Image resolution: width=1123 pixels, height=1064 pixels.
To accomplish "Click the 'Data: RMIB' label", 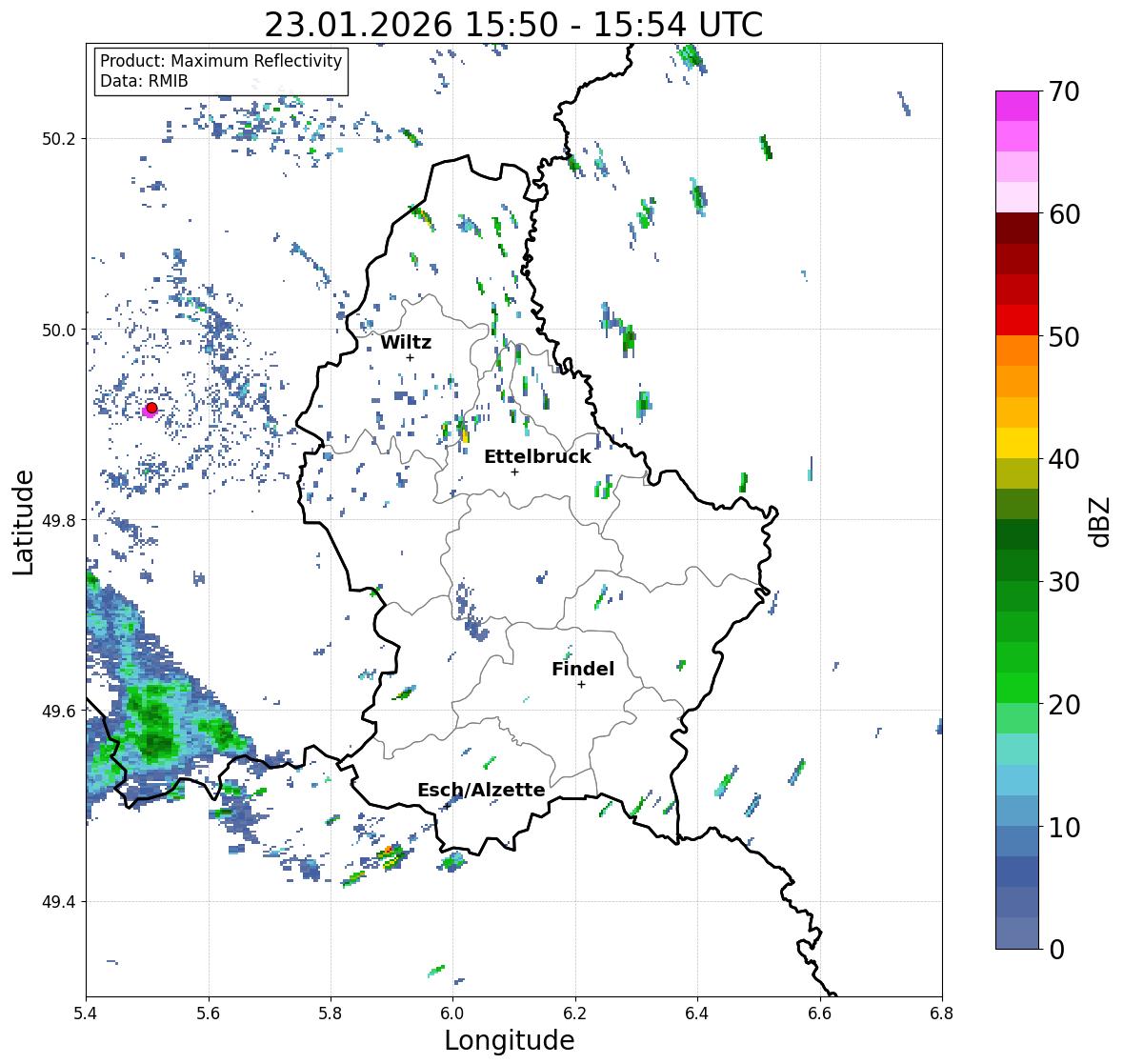I will coord(144,81).
